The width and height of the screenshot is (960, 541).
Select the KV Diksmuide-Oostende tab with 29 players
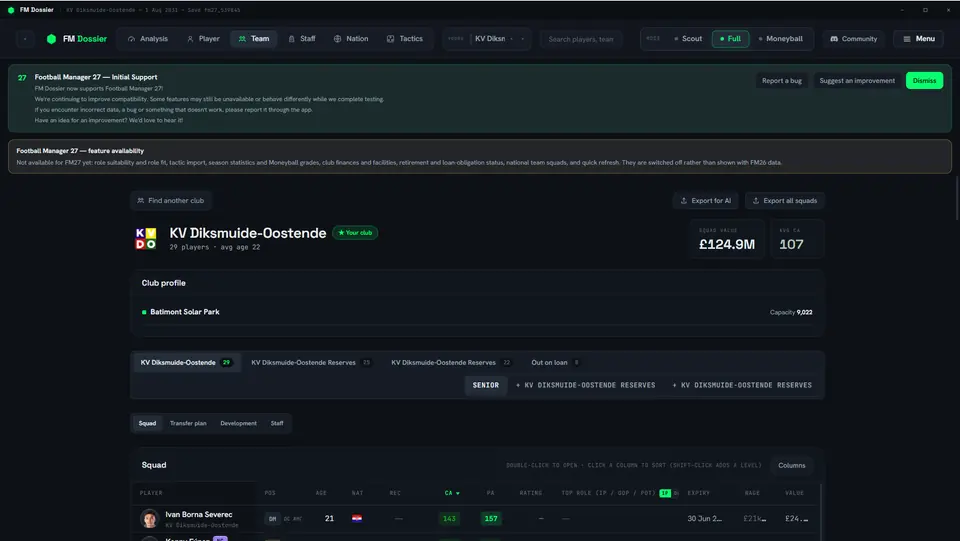point(186,362)
